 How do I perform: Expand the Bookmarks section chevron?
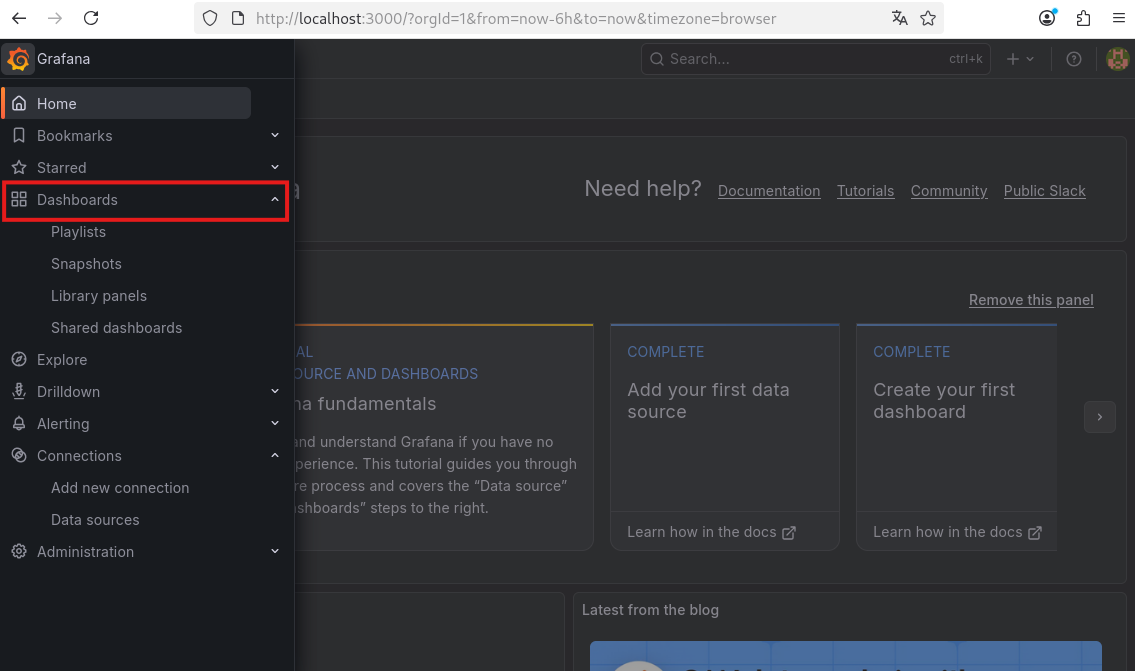275,135
